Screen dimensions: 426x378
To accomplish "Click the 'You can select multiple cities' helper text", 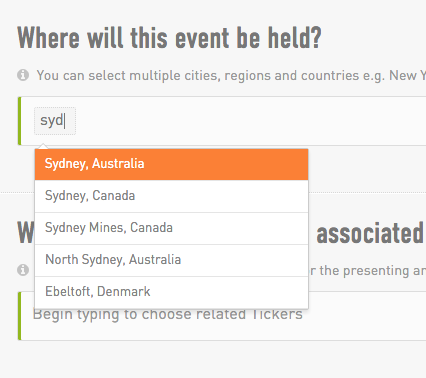I will pos(231,76).
